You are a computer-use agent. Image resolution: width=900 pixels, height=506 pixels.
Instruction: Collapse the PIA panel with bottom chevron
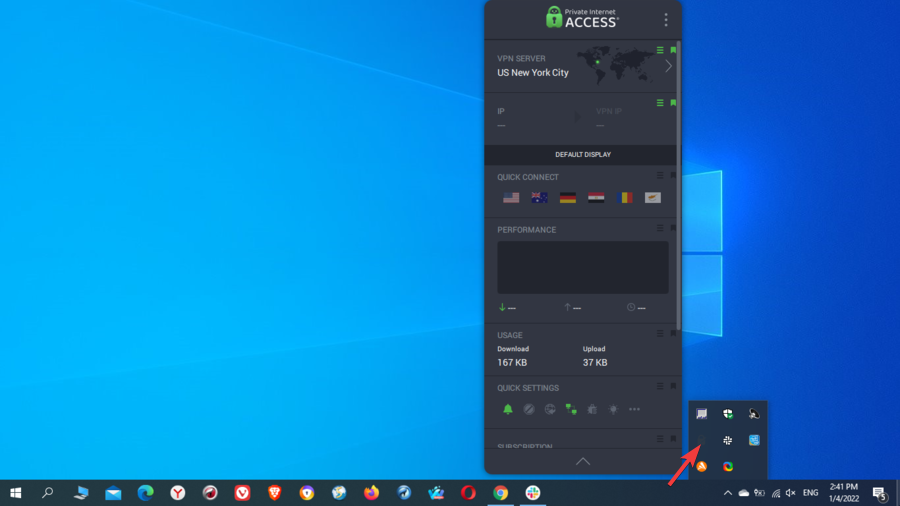click(x=583, y=461)
